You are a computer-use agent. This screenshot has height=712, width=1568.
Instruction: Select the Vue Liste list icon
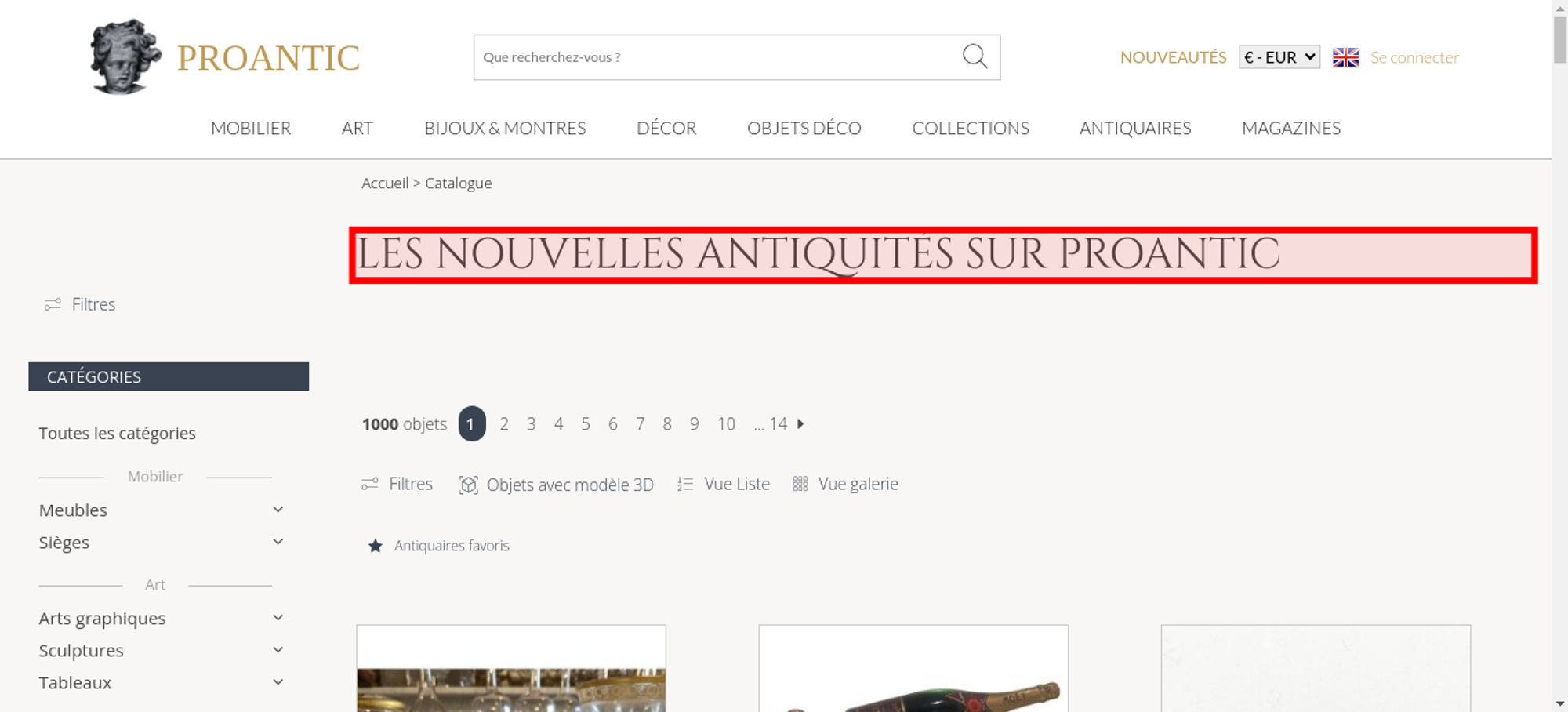[685, 485]
